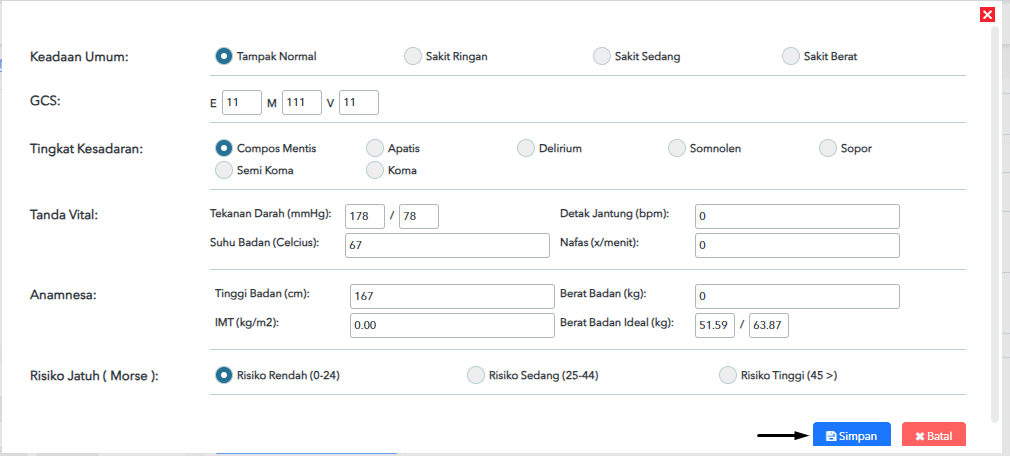This screenshot has width=1010, height=456.
Task: Click the Suhu Badan (Celcius) field
Action: pos(448,245)
